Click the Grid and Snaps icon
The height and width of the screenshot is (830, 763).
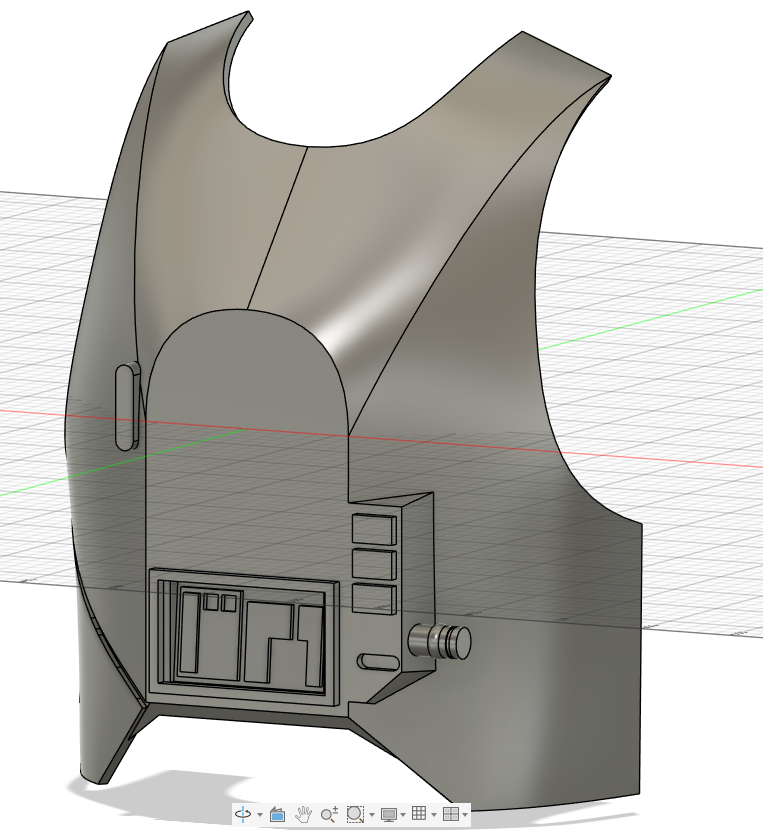coord(420,814)
